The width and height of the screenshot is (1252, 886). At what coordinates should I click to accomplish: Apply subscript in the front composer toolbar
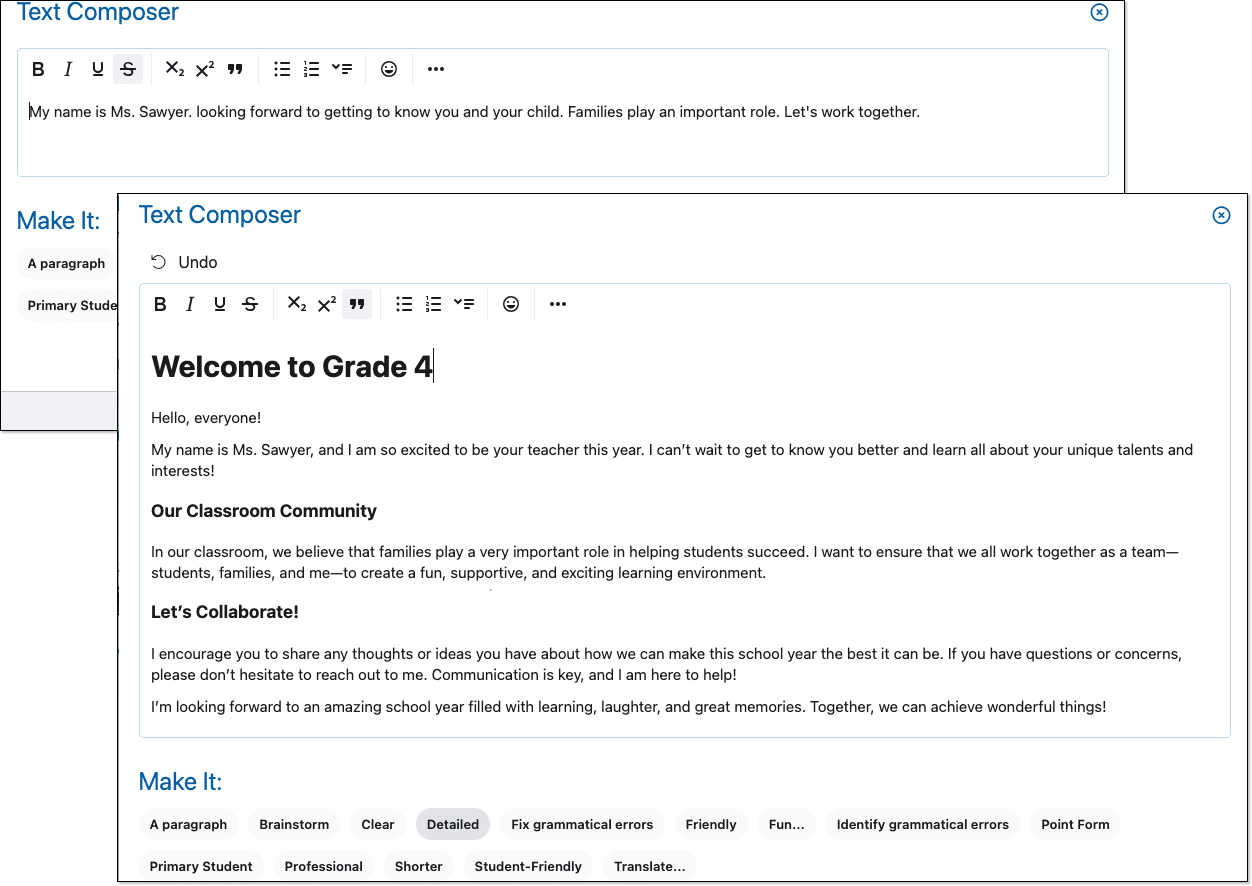pos(297,304)
